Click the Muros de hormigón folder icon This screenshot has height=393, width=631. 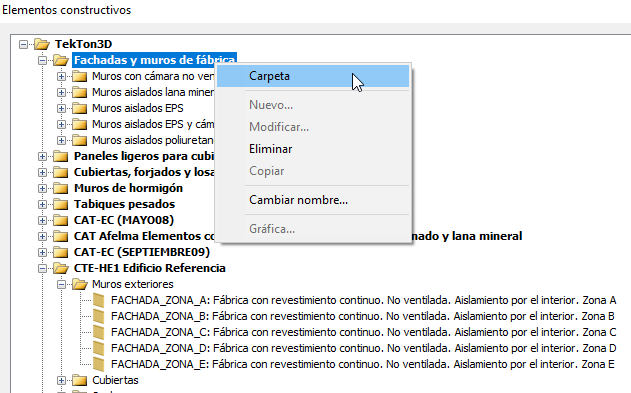coord(61,188)
